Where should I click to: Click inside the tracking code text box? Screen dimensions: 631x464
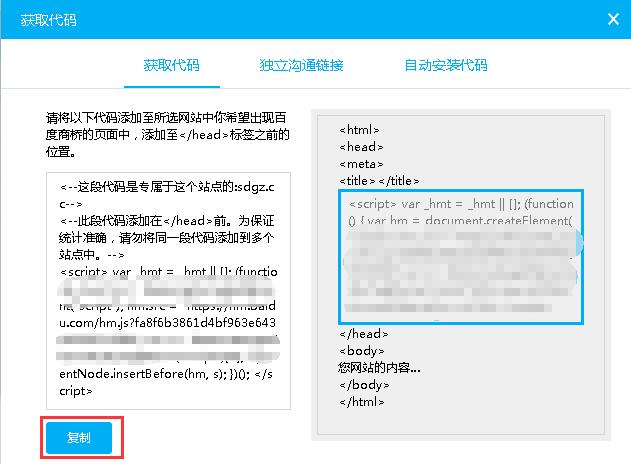tap(169, 291)
